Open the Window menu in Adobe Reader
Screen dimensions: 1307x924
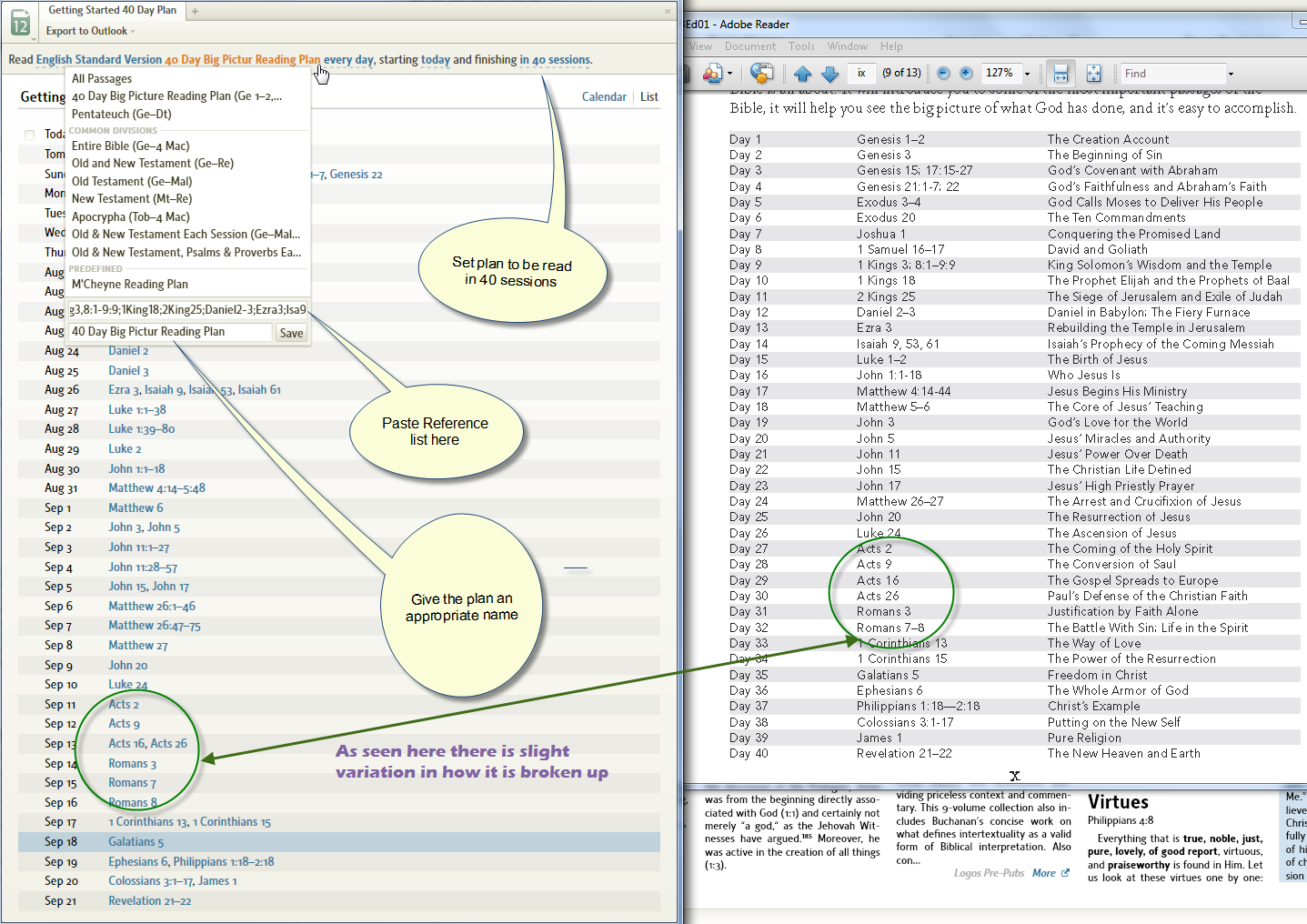pyautogui.click(x=848, y=46)
